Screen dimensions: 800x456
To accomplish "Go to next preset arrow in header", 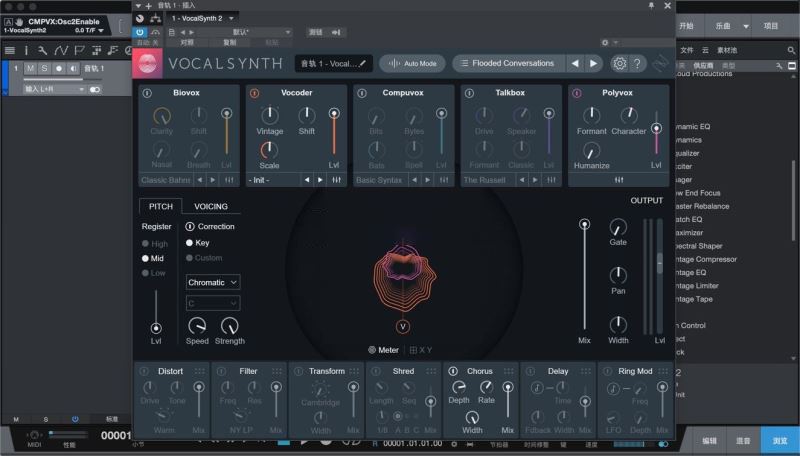I will (x=593, y=63).
